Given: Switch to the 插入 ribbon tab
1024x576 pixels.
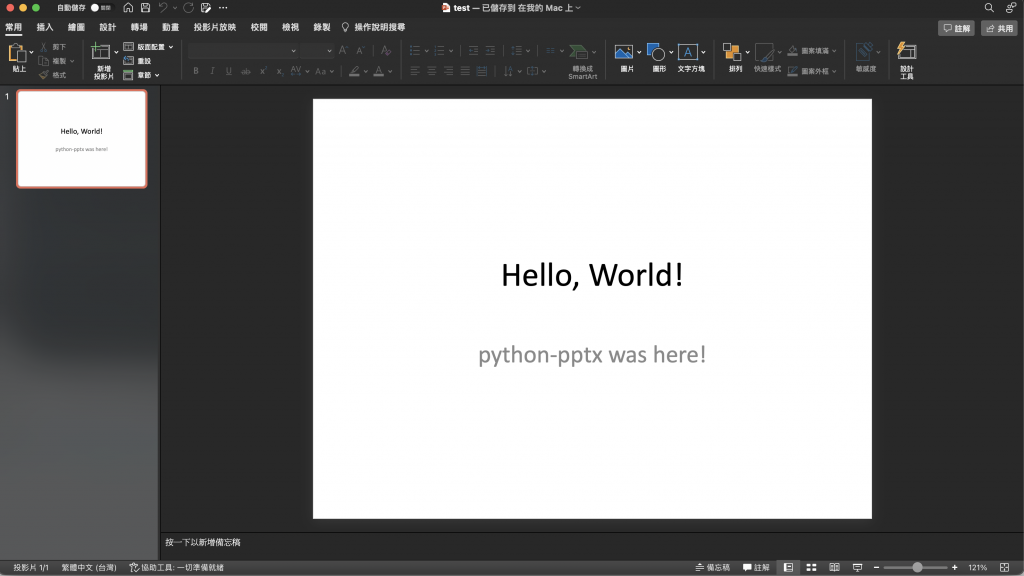Looking at the screenshot, I should click(45, 28).
